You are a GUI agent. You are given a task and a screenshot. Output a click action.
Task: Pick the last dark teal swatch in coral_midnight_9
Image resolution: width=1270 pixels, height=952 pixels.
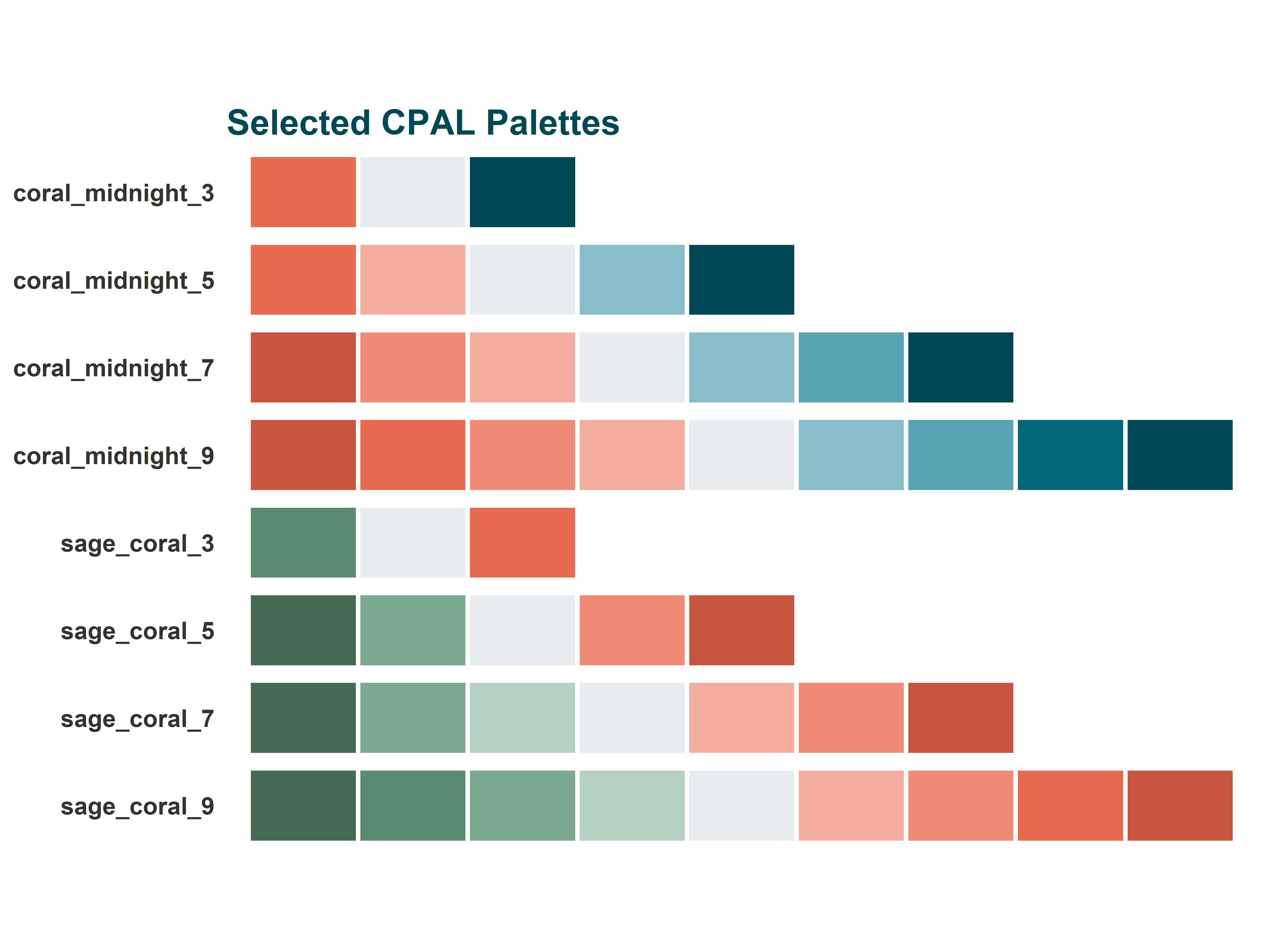tap(1179, 455)
